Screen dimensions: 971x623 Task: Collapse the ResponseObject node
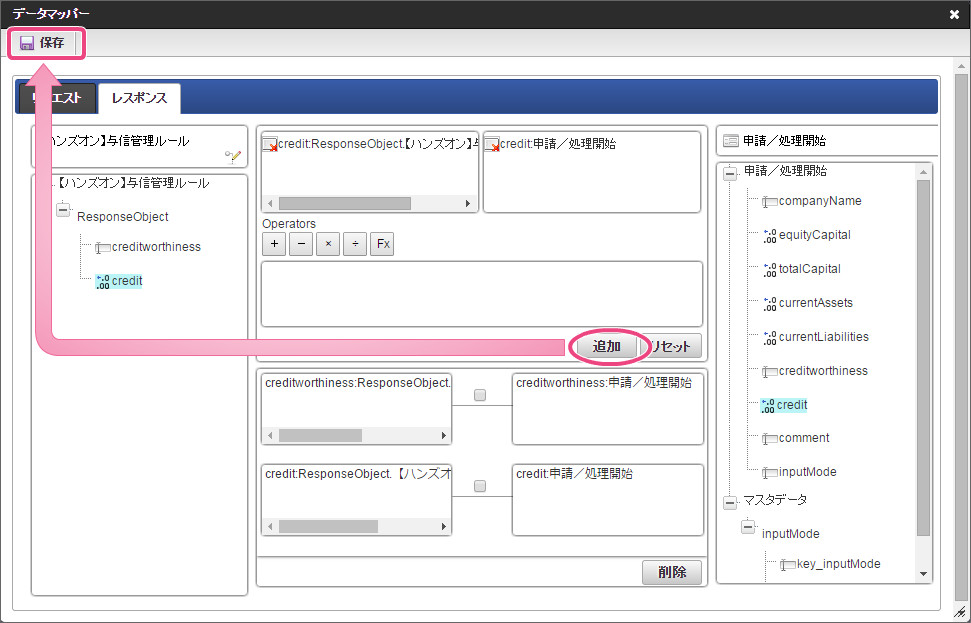point(63,210)
